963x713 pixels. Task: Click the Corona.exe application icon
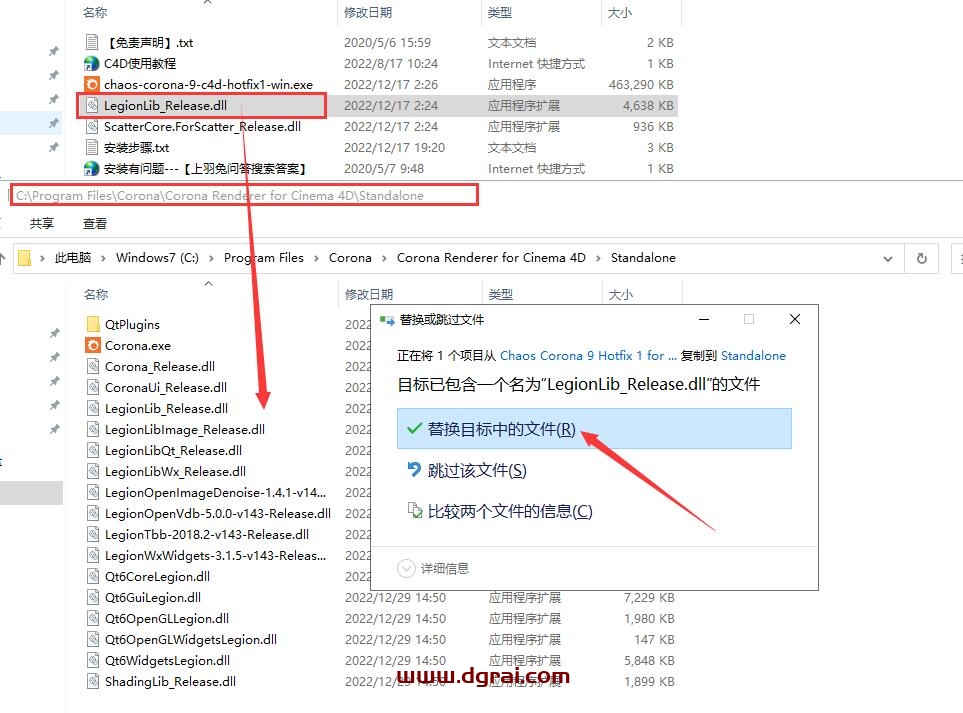pos(93,346)
